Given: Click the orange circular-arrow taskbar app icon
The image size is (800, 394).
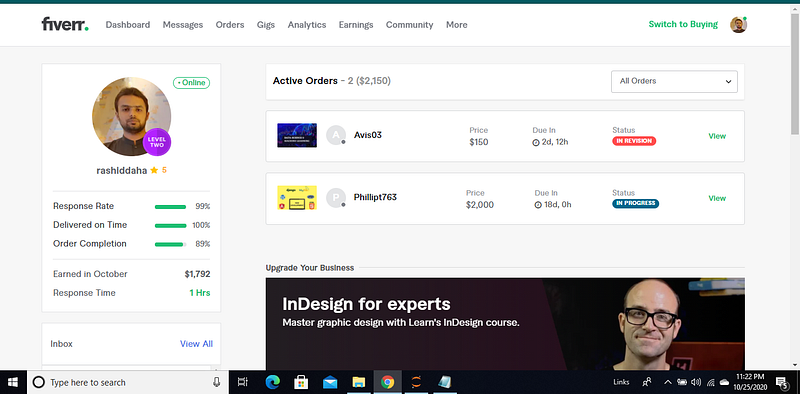Looking at the screenshot, I should [x=416, y=382].
